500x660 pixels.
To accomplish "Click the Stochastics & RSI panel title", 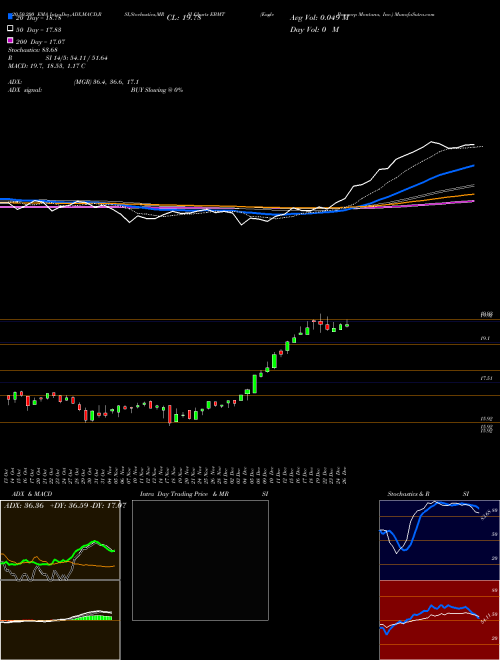I will 428,494.
